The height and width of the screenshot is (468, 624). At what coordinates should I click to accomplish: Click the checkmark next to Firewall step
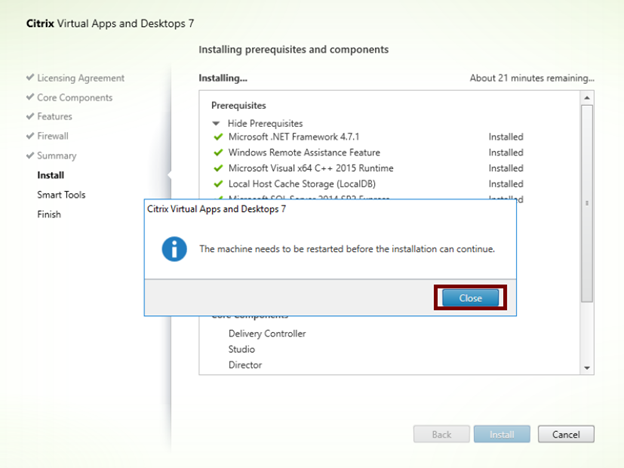click(30, 136)
